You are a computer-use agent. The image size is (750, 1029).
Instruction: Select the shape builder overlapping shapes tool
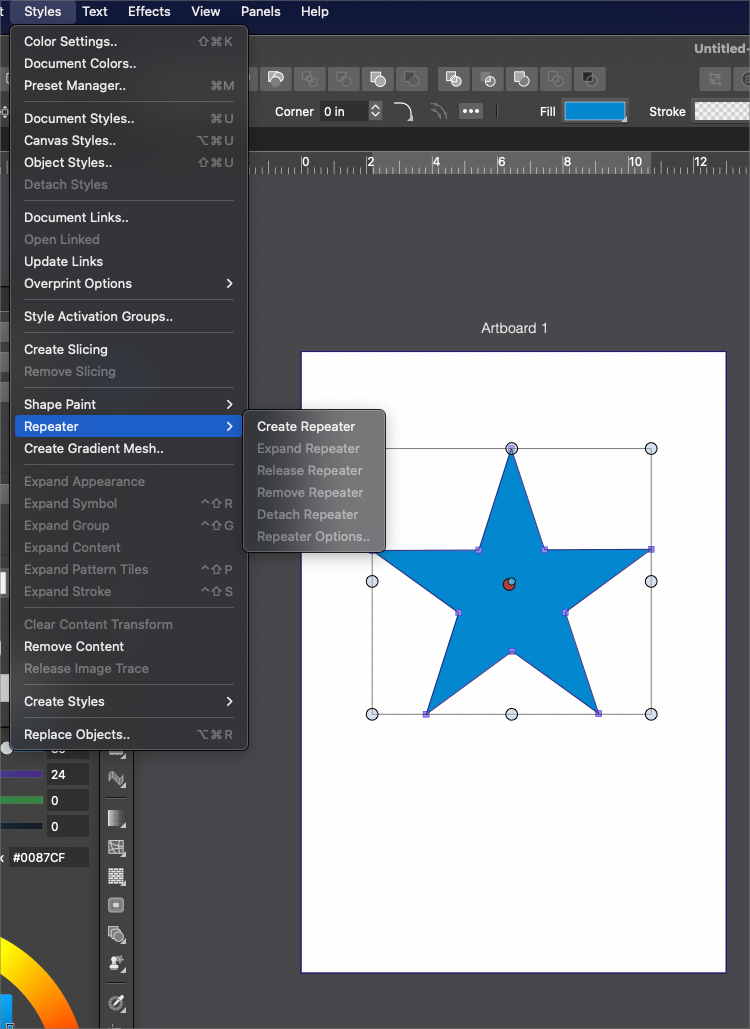click(x=116, y=935)
